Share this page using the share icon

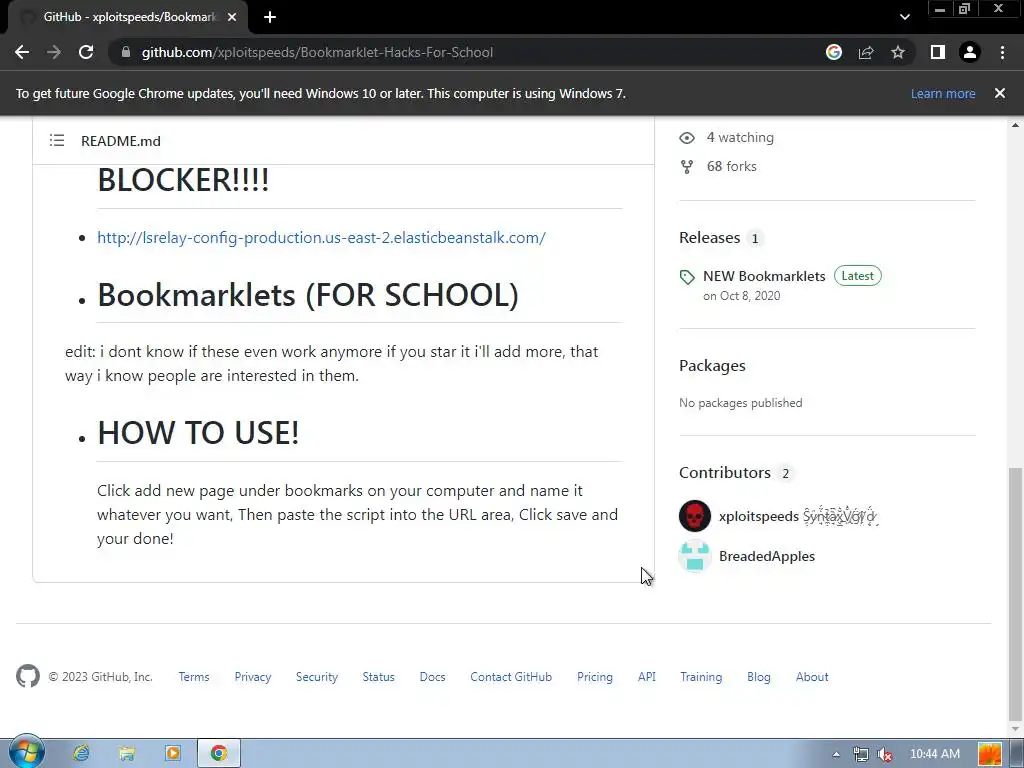866,52
